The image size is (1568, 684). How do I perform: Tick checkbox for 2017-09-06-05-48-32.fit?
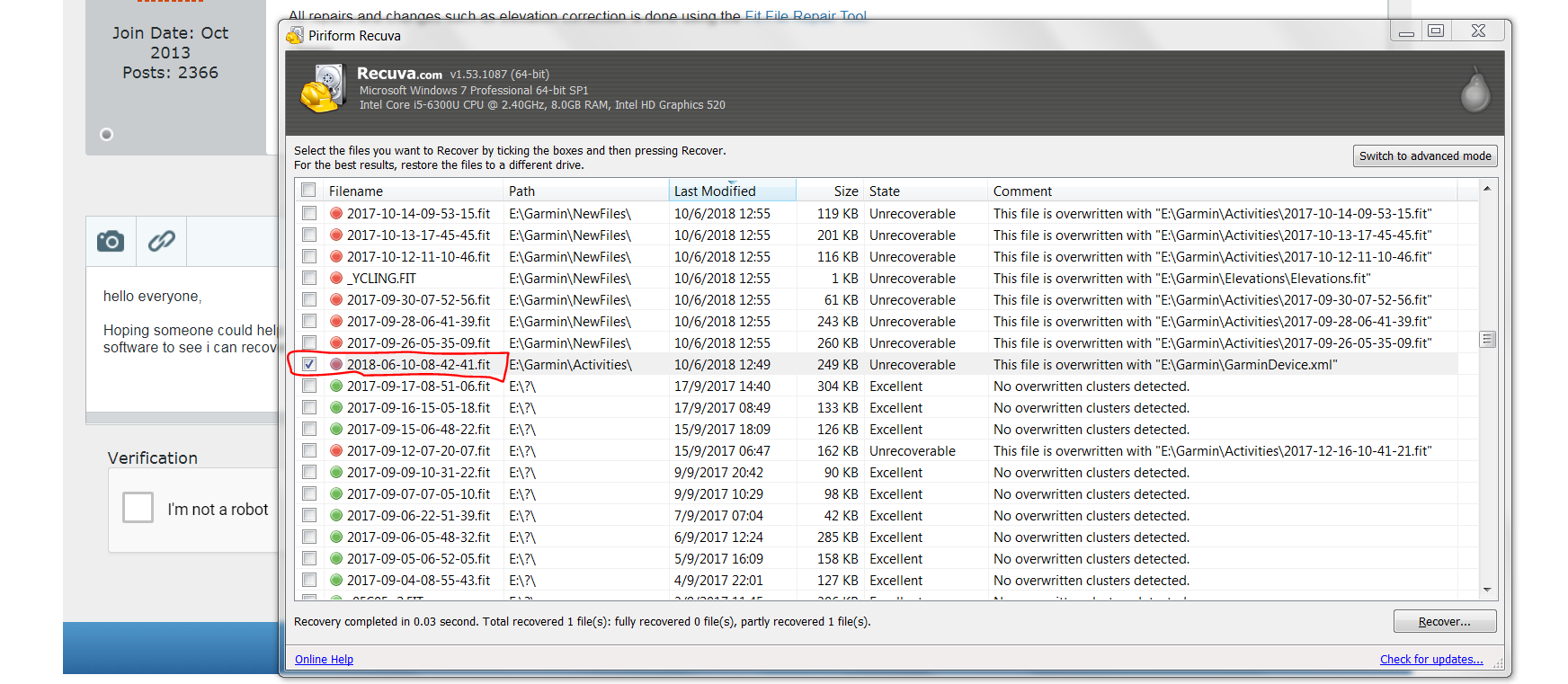[309, 537]
